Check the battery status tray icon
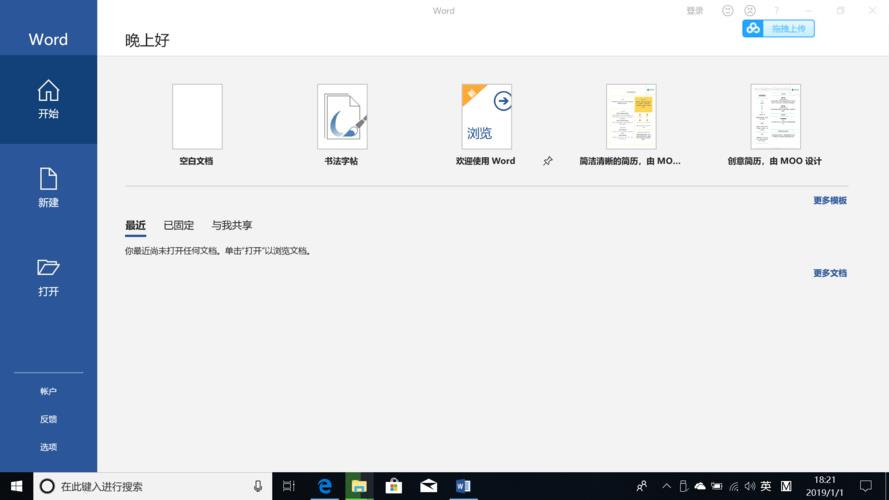Viewport: 889px width, 500px height. (x=717, y=486)
